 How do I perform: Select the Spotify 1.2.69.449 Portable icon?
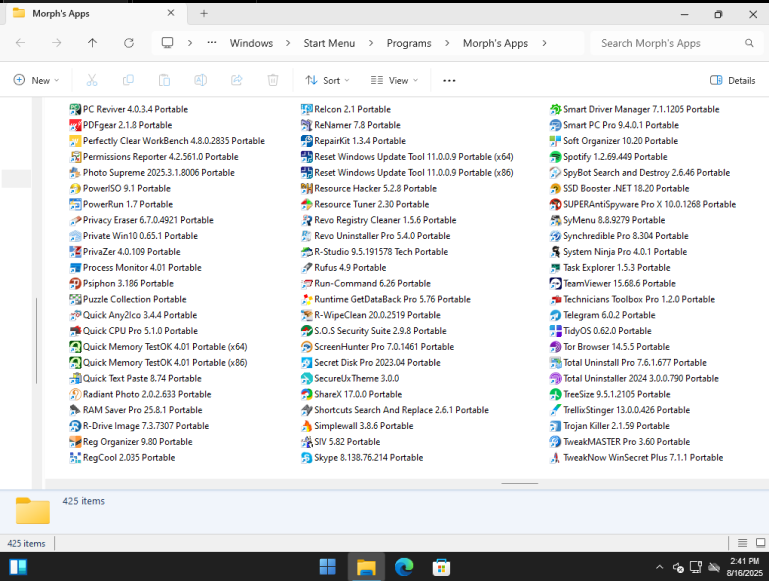tap(555, 157)
